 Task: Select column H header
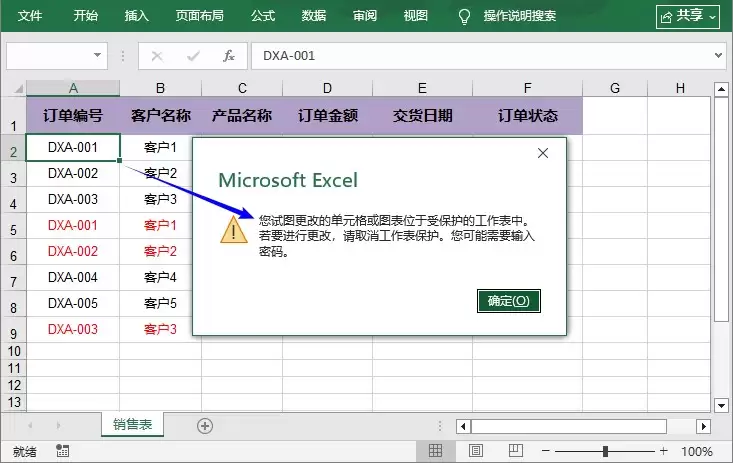pos(680,88)
